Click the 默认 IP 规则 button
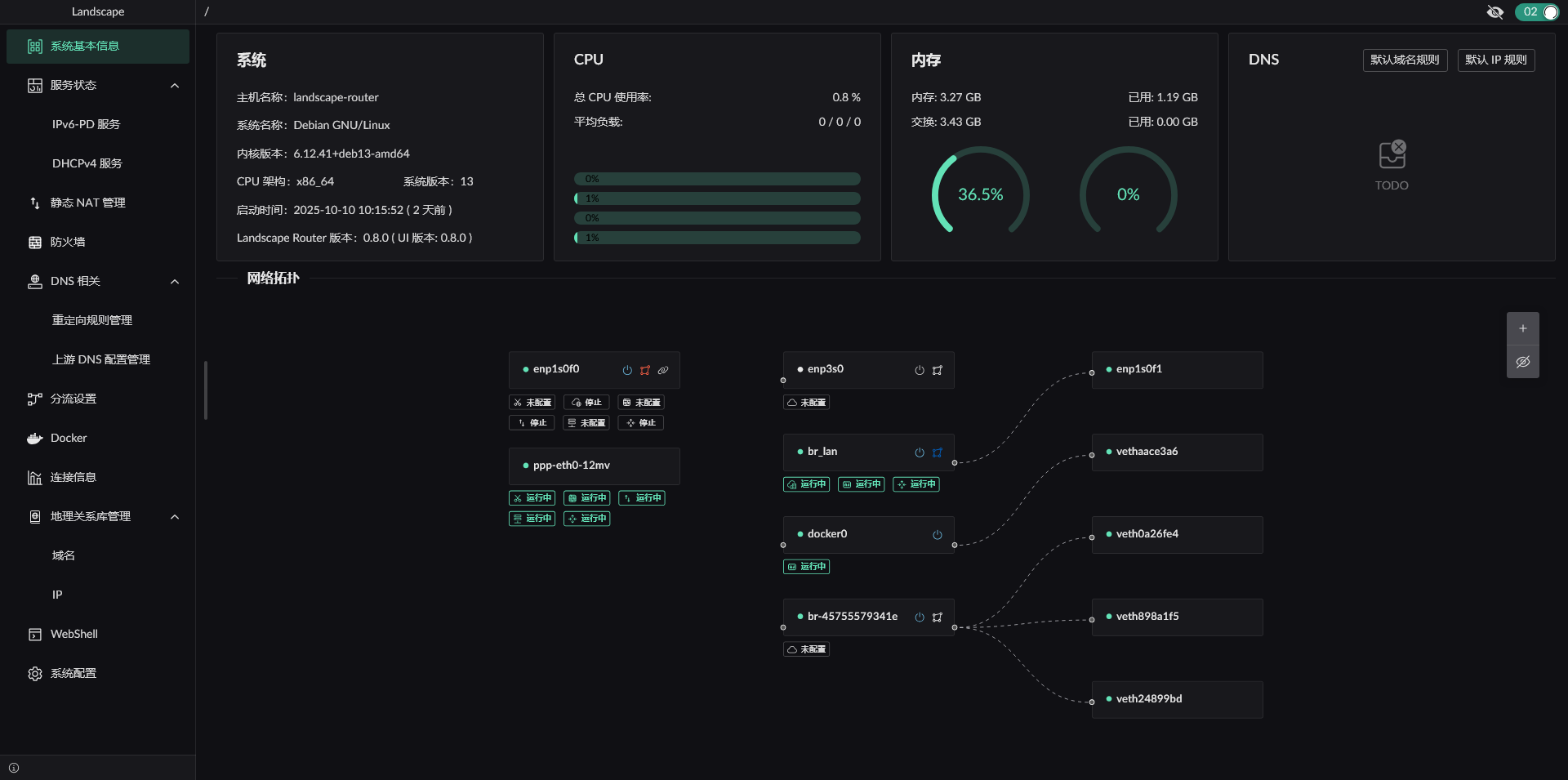This screenshot has height=780, width=1568. pyautogui.click(x=1495, y=60)
